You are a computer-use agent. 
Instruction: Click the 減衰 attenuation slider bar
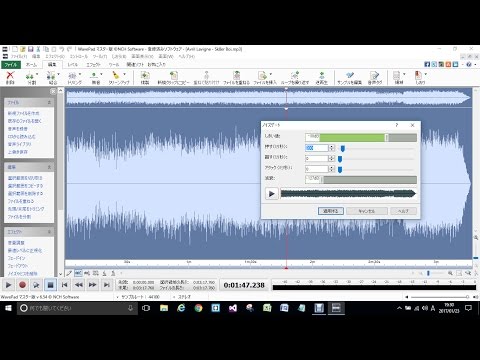click(x=361, y=180)
